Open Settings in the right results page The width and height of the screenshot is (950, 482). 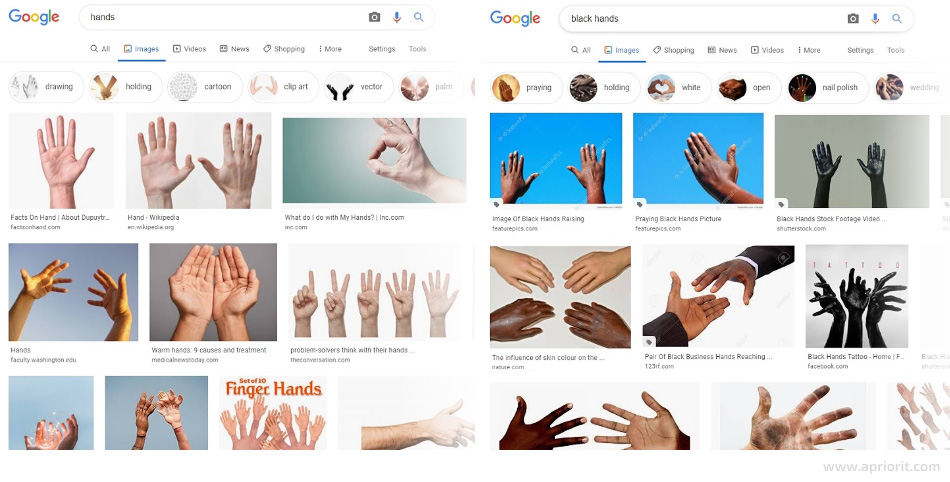860,50
